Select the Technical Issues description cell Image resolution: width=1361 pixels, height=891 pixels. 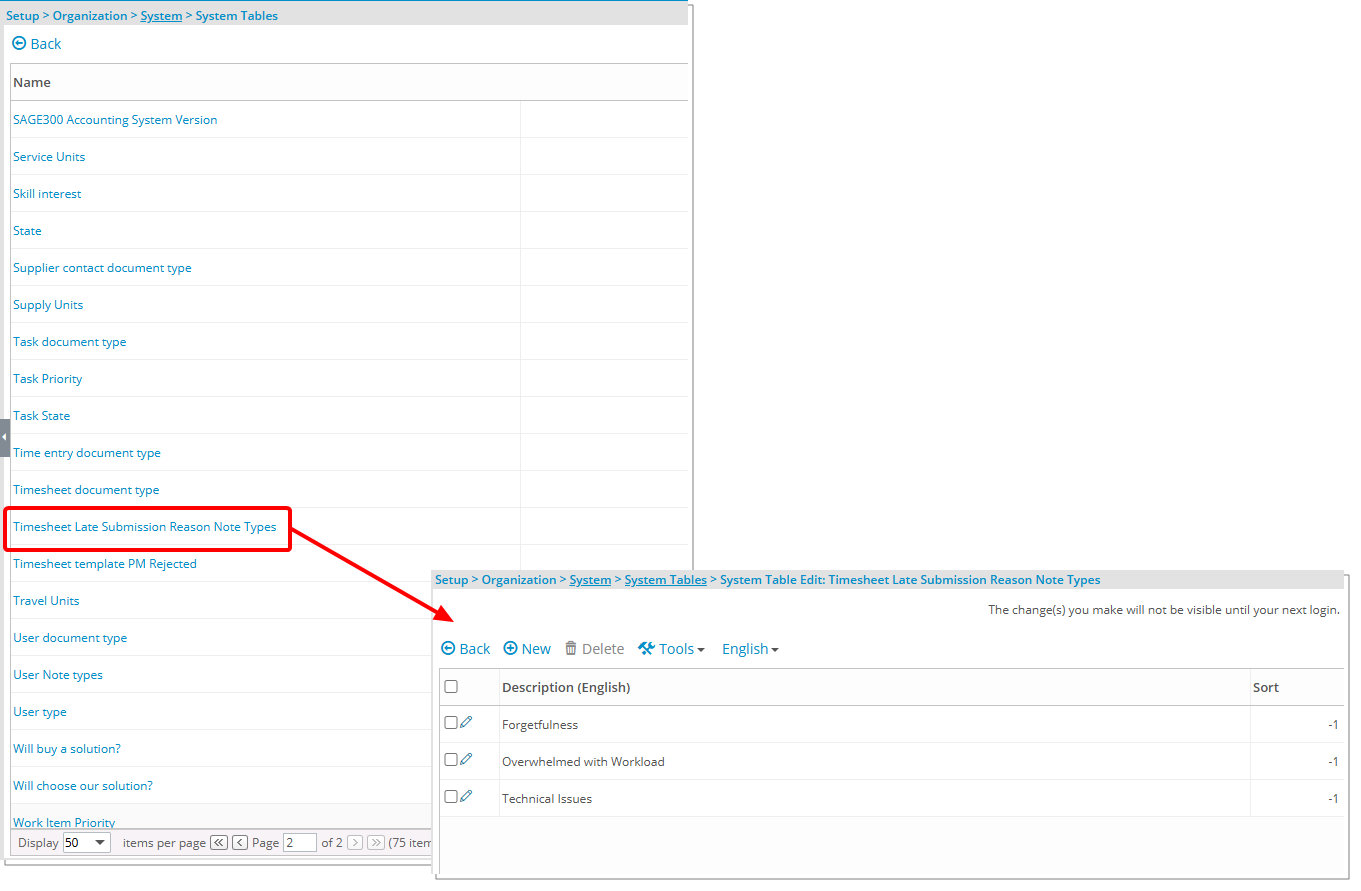pos(875,798)
